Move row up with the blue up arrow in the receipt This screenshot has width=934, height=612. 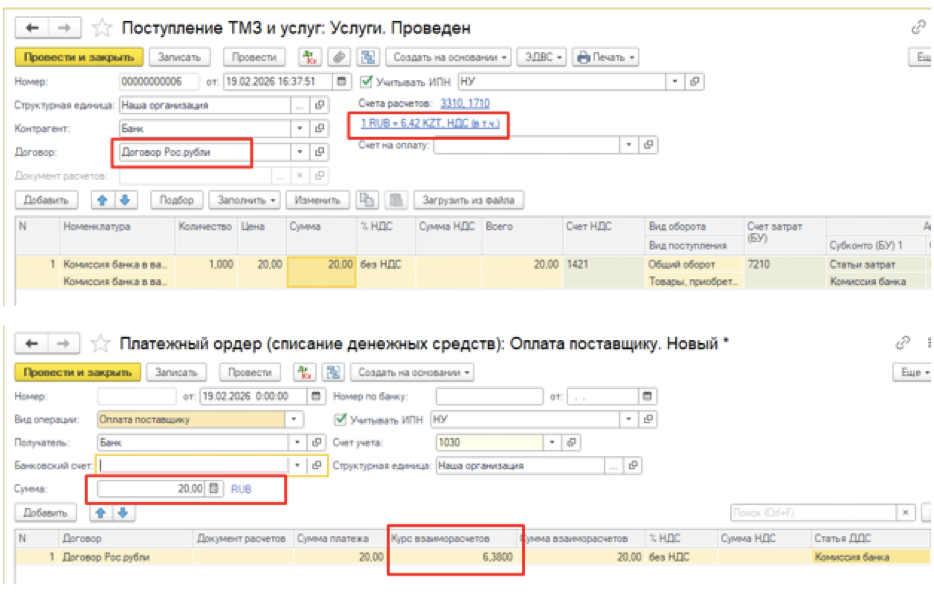click(101, 200)
